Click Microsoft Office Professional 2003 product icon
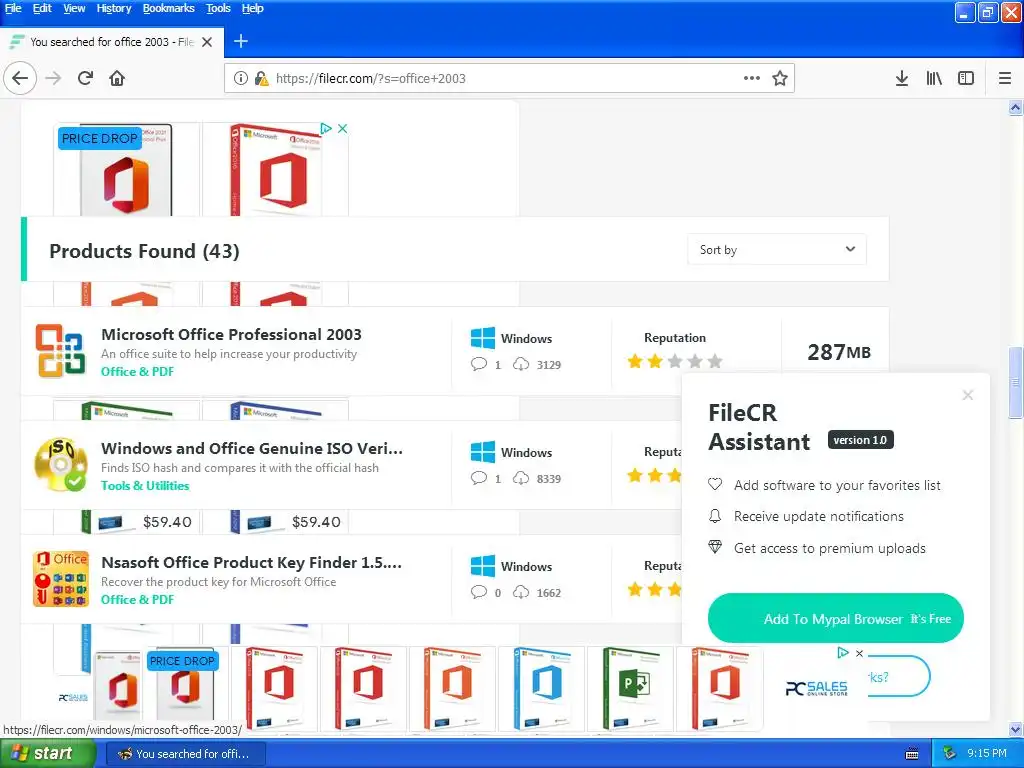Screen dimensions: 1024x768 (60, 351)
